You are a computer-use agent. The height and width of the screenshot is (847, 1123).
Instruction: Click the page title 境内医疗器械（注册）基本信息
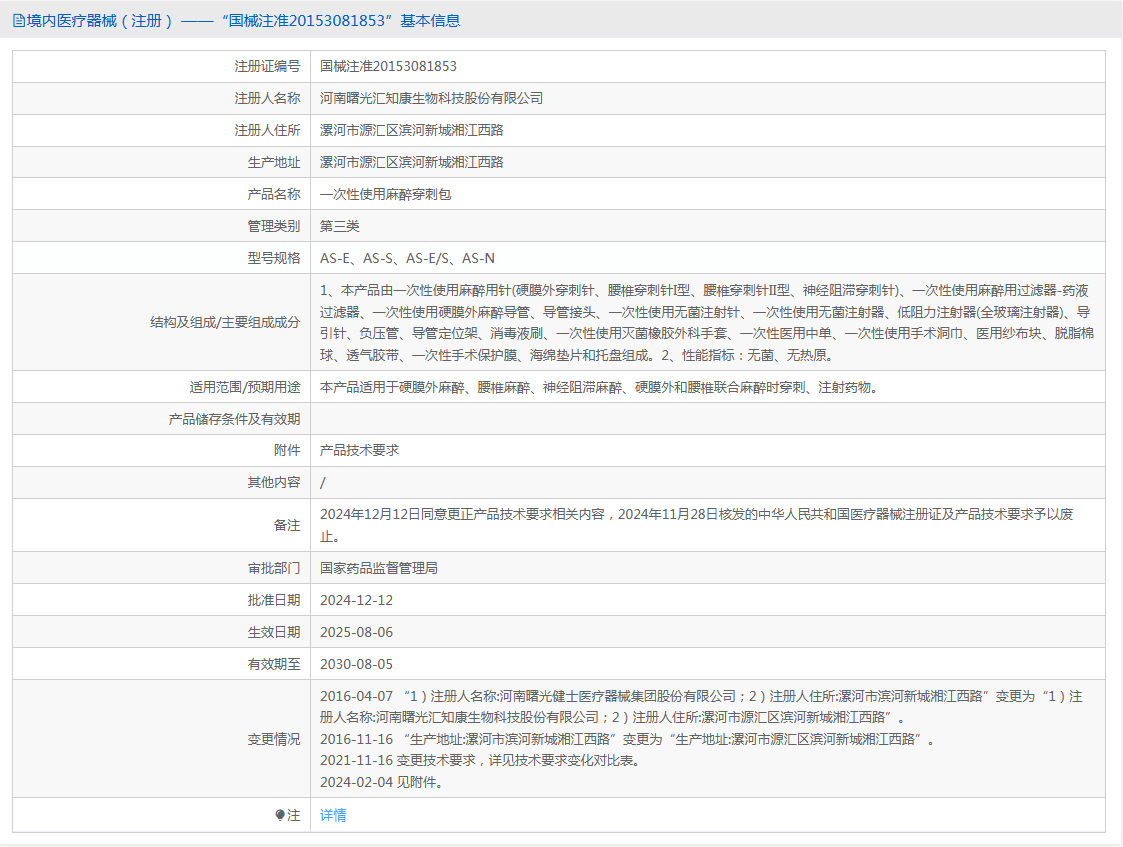[x=243, y=21]
